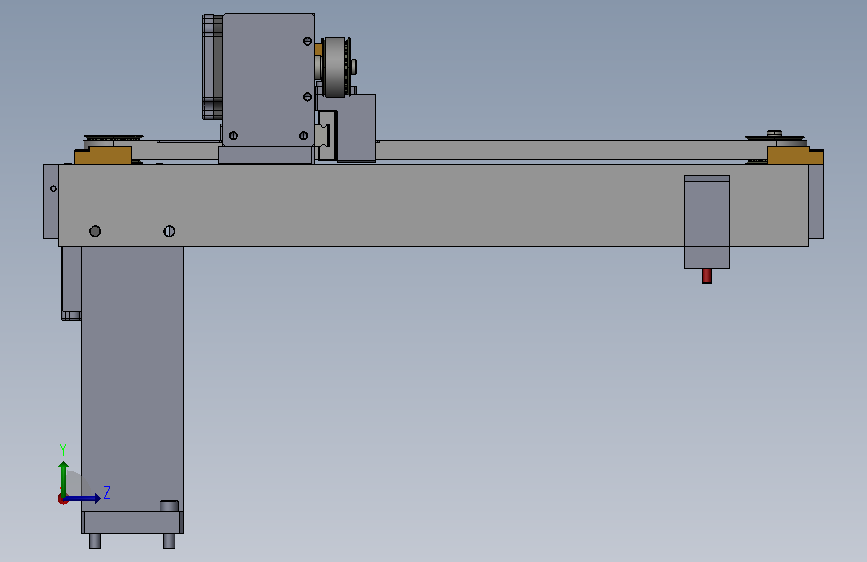This screenshot has height=562, width=867.
Task: Pick the small cylinder sitting on the base plate
Action: click(x=169, y=506)
